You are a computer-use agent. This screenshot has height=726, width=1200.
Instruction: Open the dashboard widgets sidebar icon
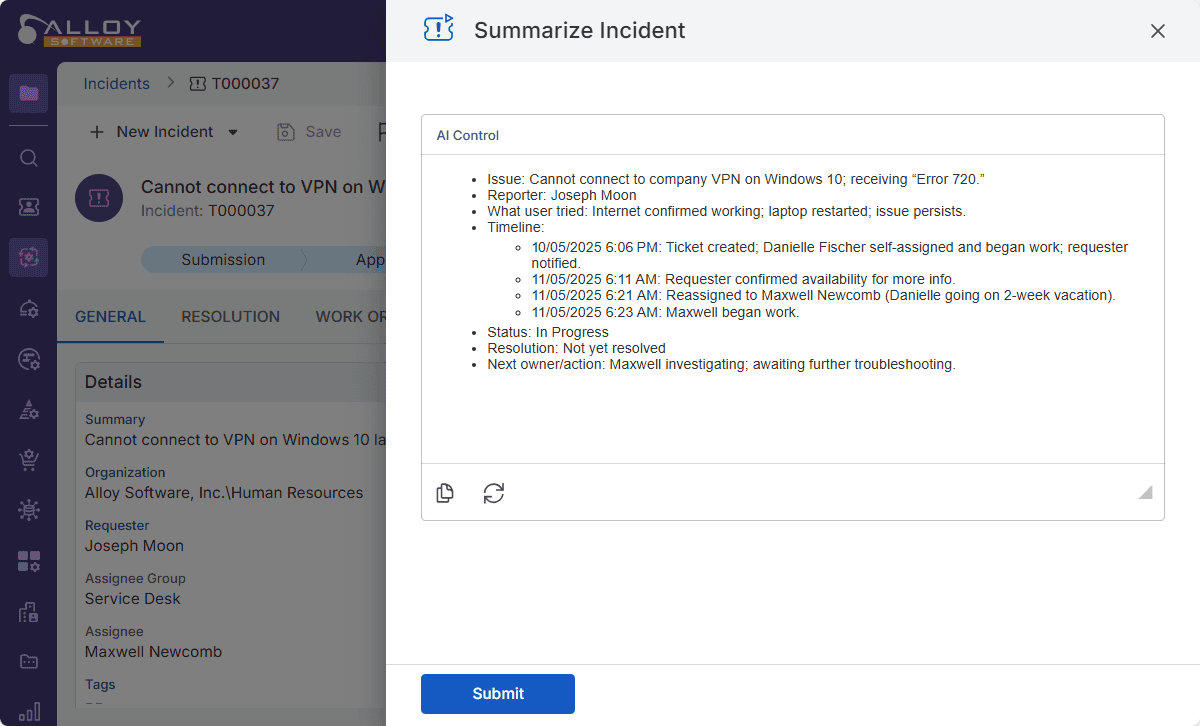tap(29, 561)
